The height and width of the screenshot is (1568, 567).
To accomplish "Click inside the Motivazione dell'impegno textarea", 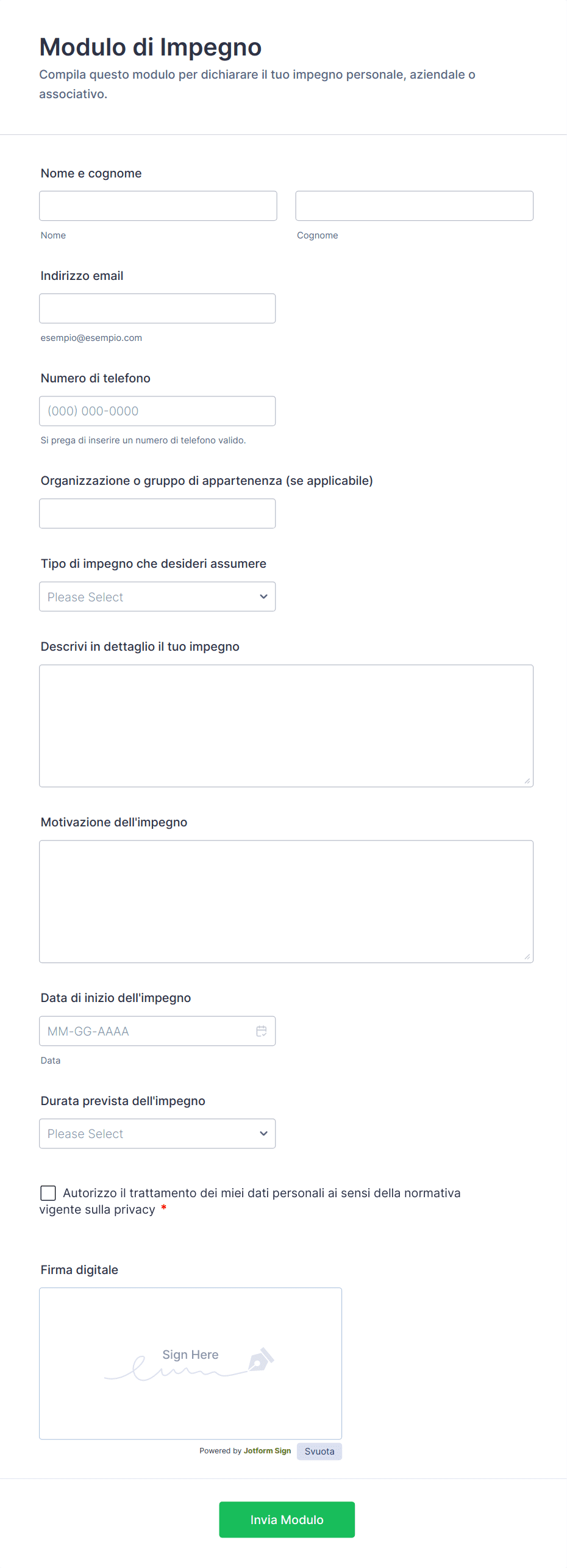I will click(286, 901).
